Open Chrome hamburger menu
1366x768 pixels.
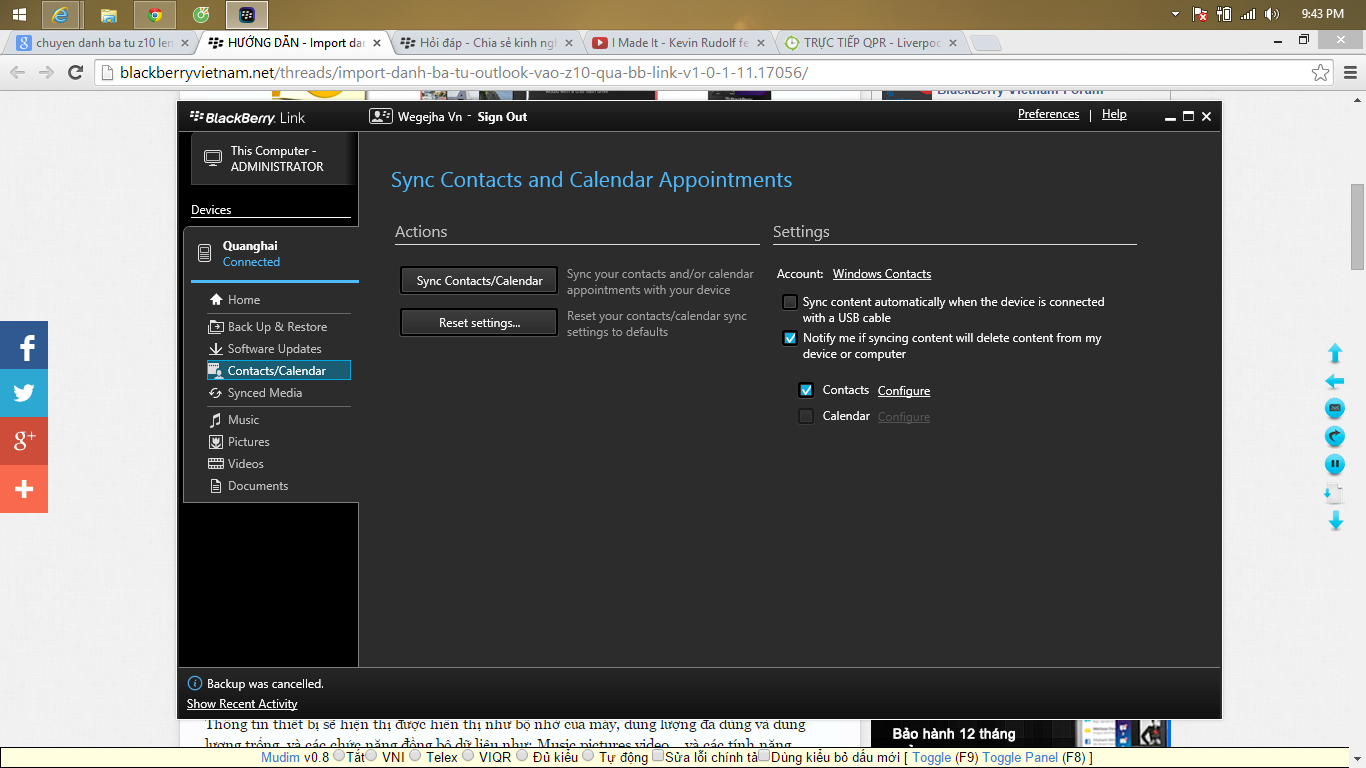pyautogui.click(x=1349, y=72)
